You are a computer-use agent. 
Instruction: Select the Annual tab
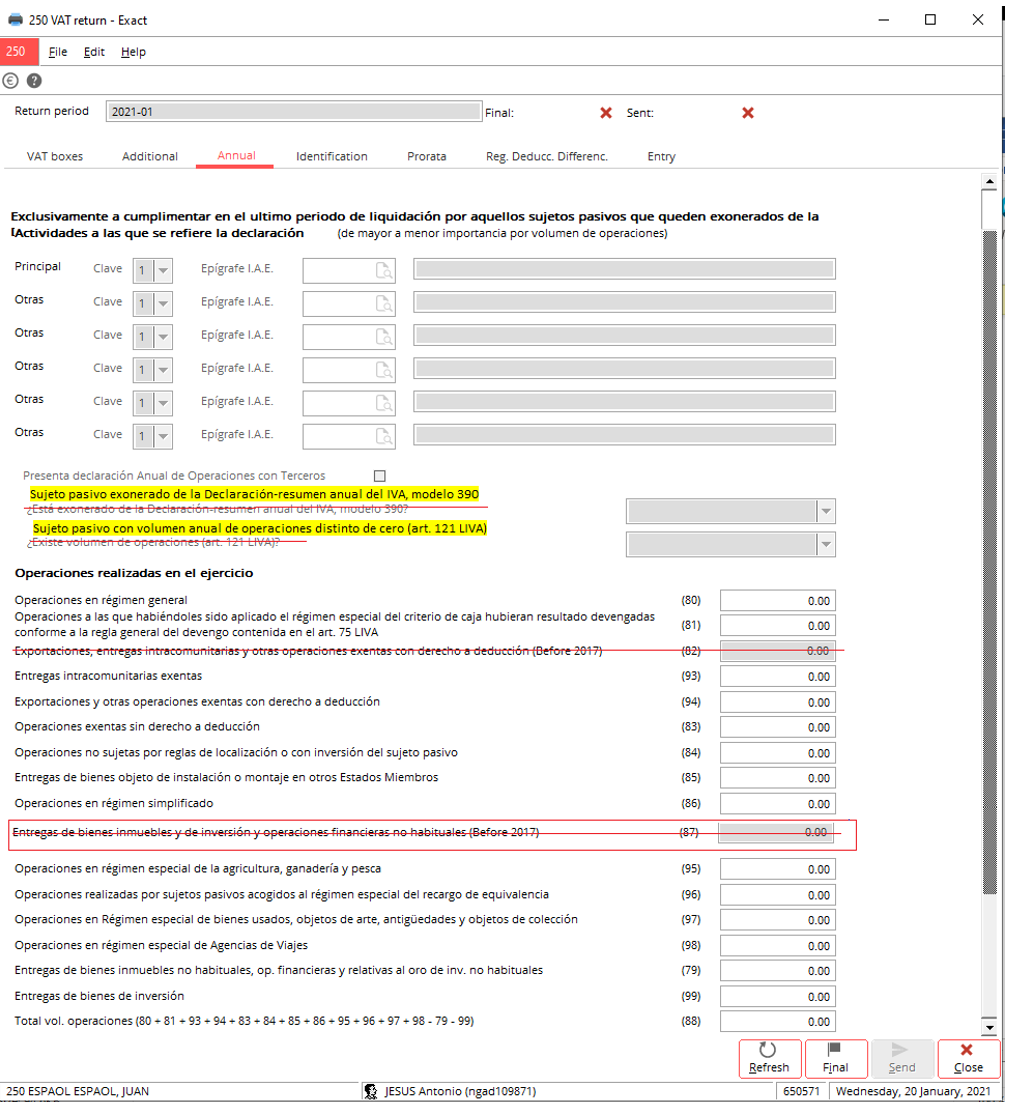tap(236, 155)
